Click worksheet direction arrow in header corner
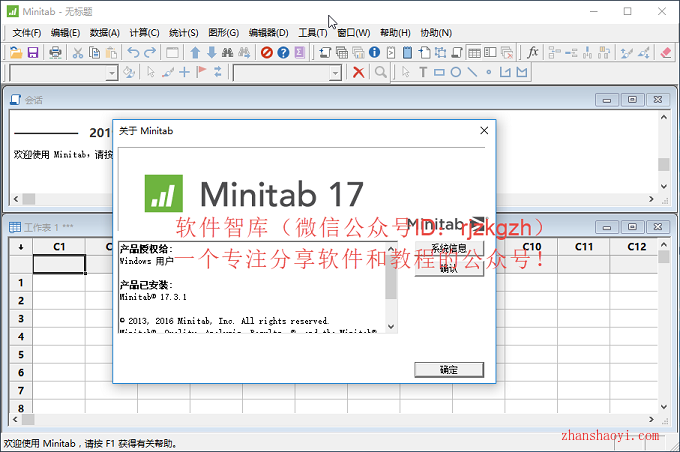This screenshot has height=452, width=680. coord(21,247)
